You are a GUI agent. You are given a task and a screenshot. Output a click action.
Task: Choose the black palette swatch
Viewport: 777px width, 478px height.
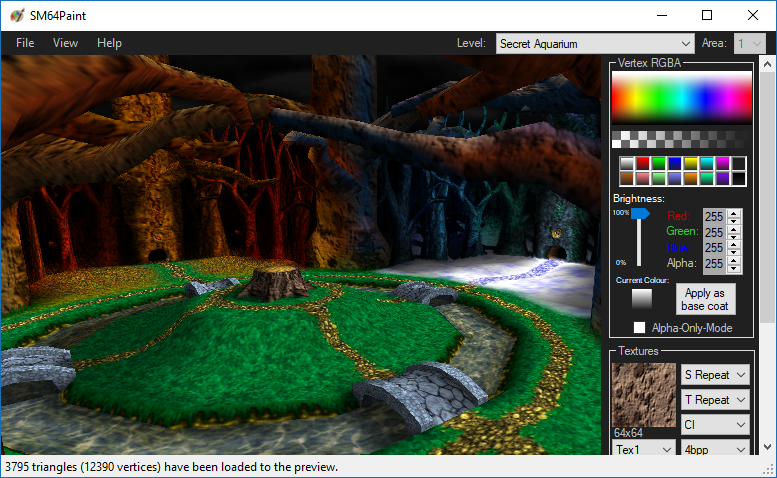(738, 178)
